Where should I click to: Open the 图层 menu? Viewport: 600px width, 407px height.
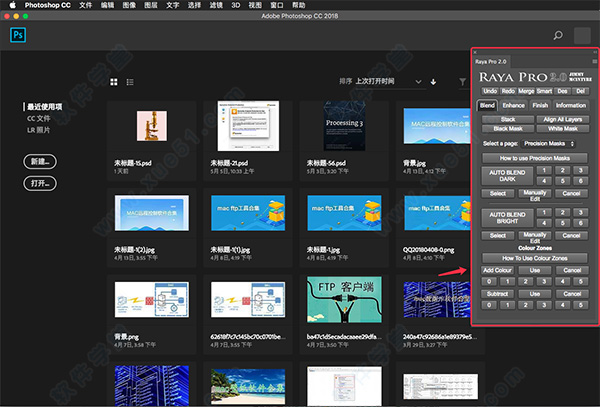coord(151,5)
